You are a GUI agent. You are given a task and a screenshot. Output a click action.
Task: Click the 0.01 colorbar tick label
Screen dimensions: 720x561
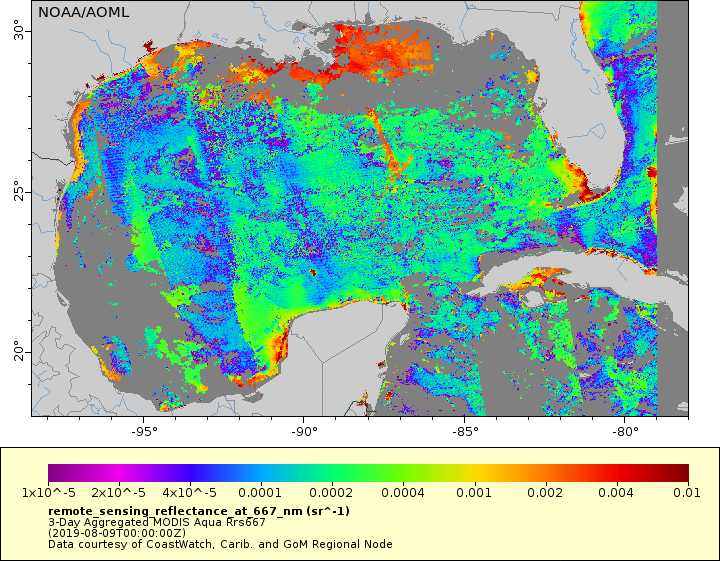[x=687, y=493]
